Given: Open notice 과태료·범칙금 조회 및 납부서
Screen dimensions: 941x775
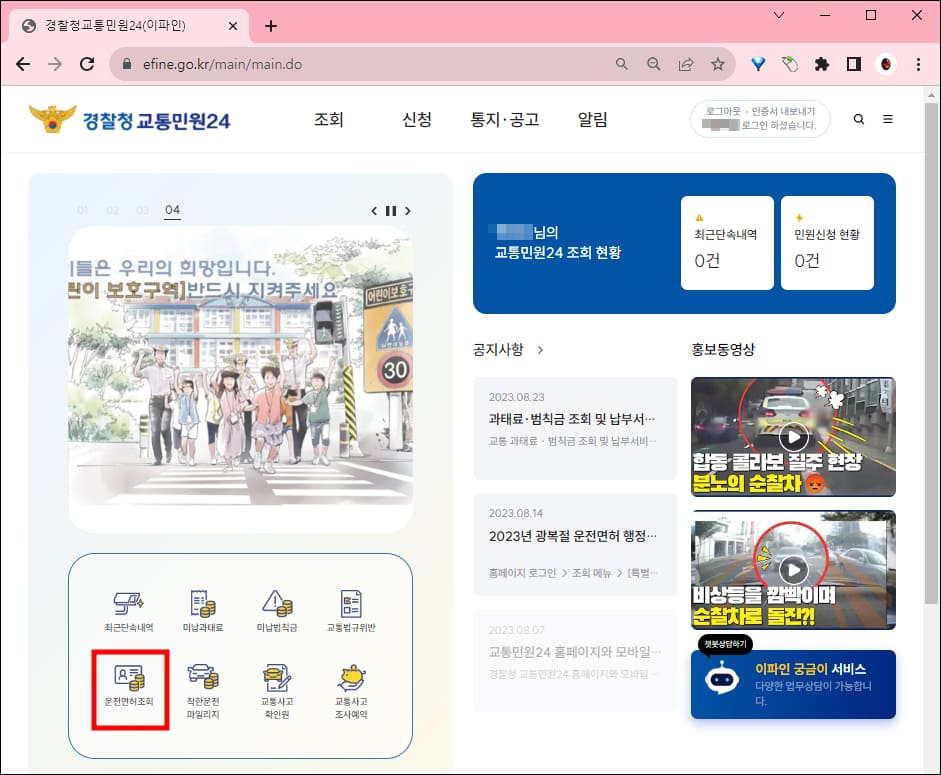Looking at the screenshot, I should click(x=576, y=428).
